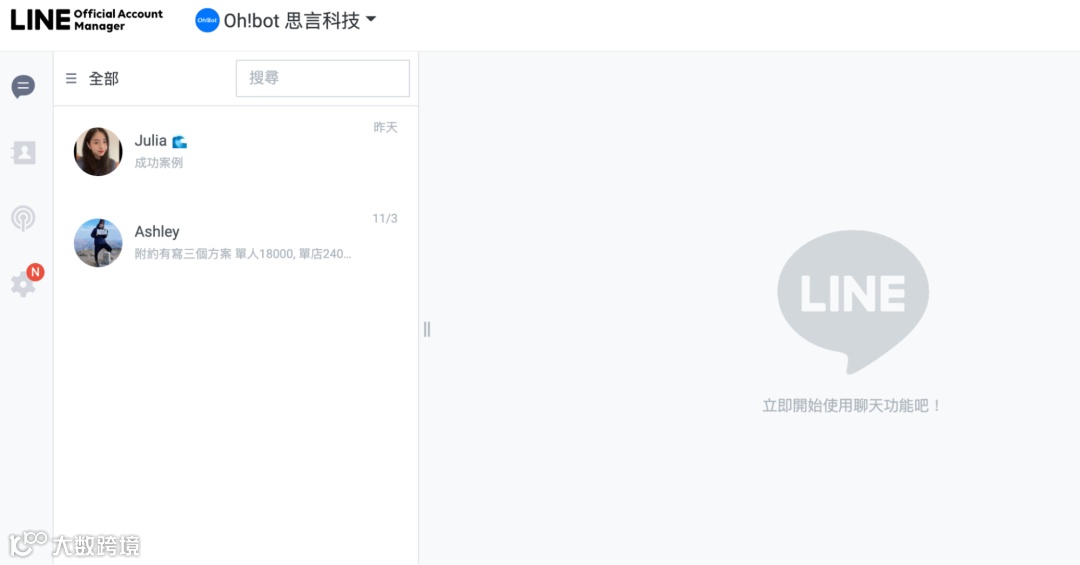This screenshot has height=565, width=1080.
Task: Click Julia's profile picture
Action: (x=98, y=152)
